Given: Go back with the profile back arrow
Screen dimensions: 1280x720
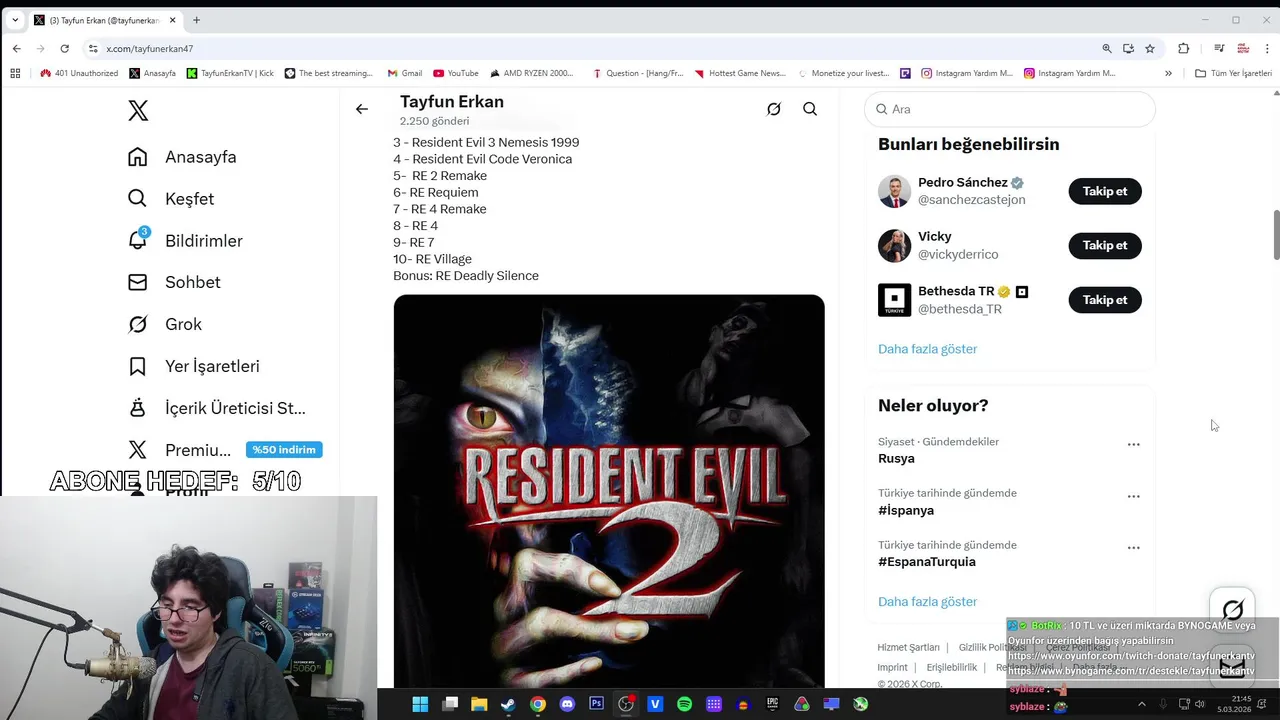Looking at the screenshot, I should point(362,109).
